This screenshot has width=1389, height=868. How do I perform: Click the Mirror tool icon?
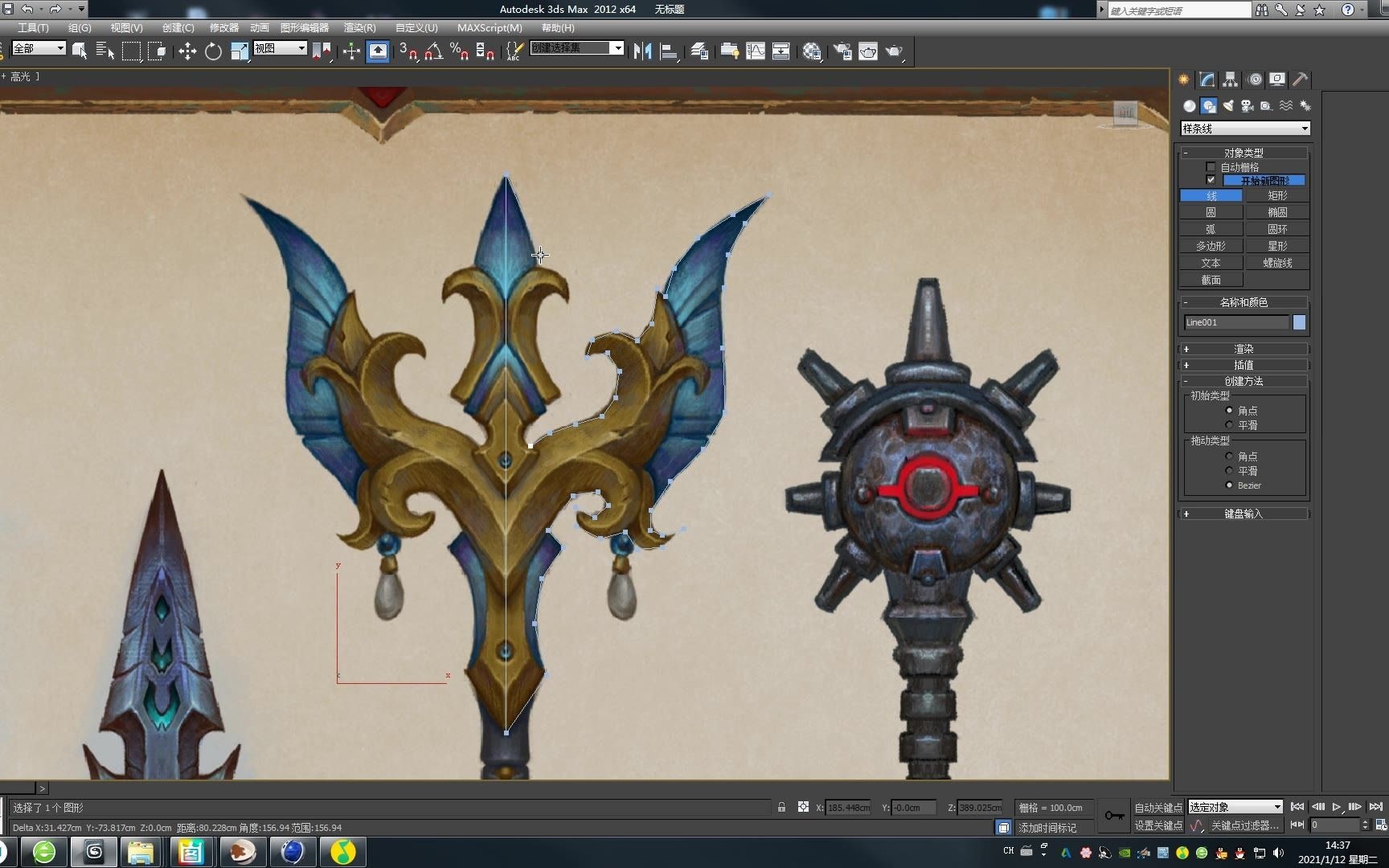pyautogui.click(x=642, y=51)
